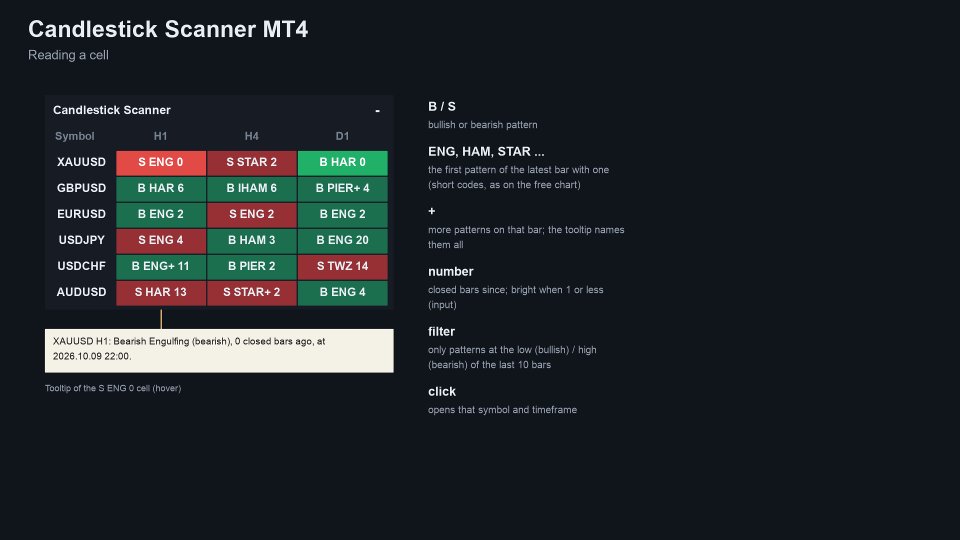Viewport: 960px width, 540px height.
Task: Click the 'number' legend heading
Action: [x=451, y=271]
